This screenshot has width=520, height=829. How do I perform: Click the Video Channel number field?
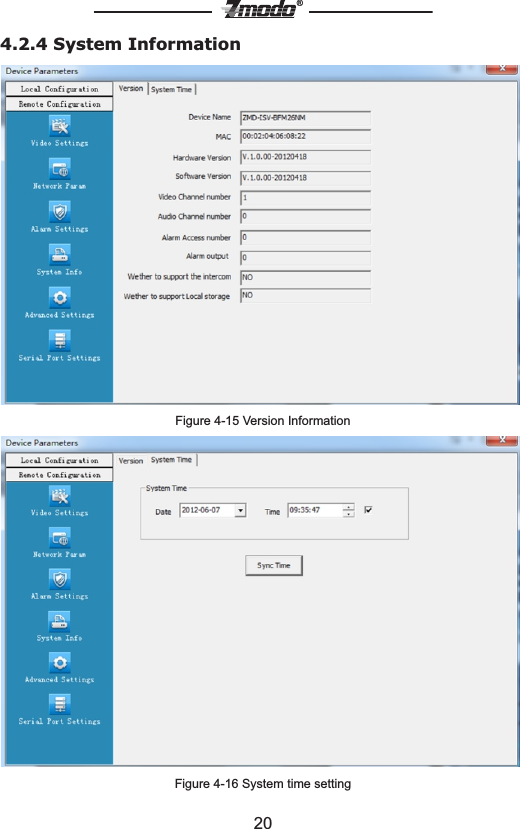(x=305, y=198)
